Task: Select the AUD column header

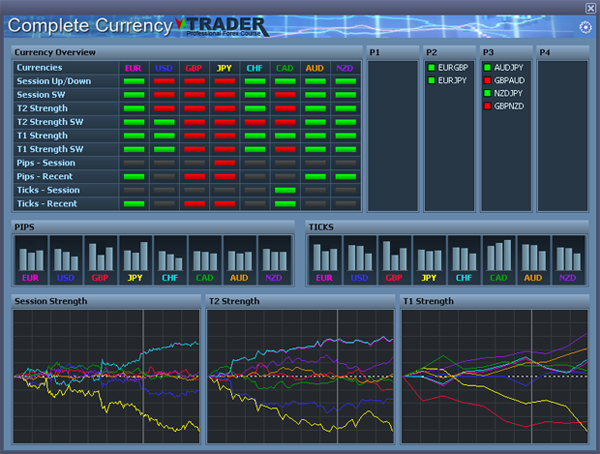Action: 315,68
